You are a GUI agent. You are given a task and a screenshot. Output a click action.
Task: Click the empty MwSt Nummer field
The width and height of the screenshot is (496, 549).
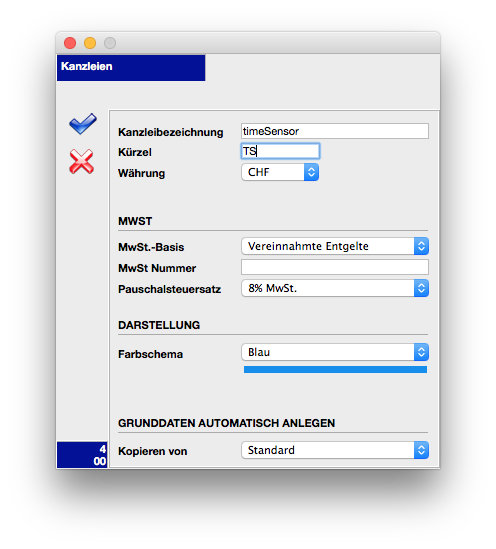(335, 267)
